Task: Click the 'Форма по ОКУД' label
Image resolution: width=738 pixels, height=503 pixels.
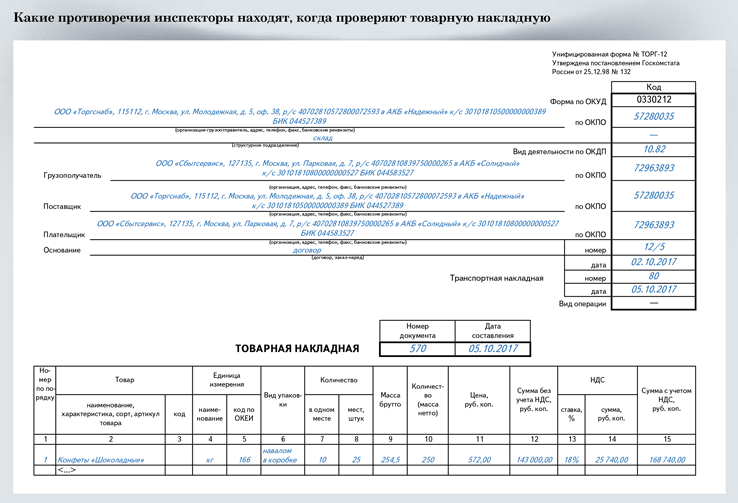Action: [578, 101]
